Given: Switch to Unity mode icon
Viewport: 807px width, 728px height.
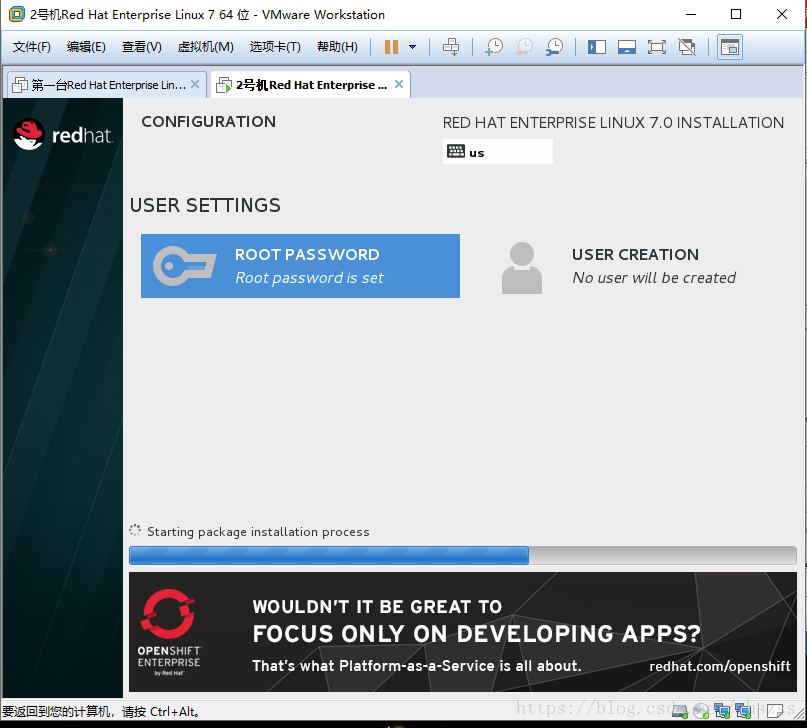Looking at the screenshot, I should coord(687,47).
